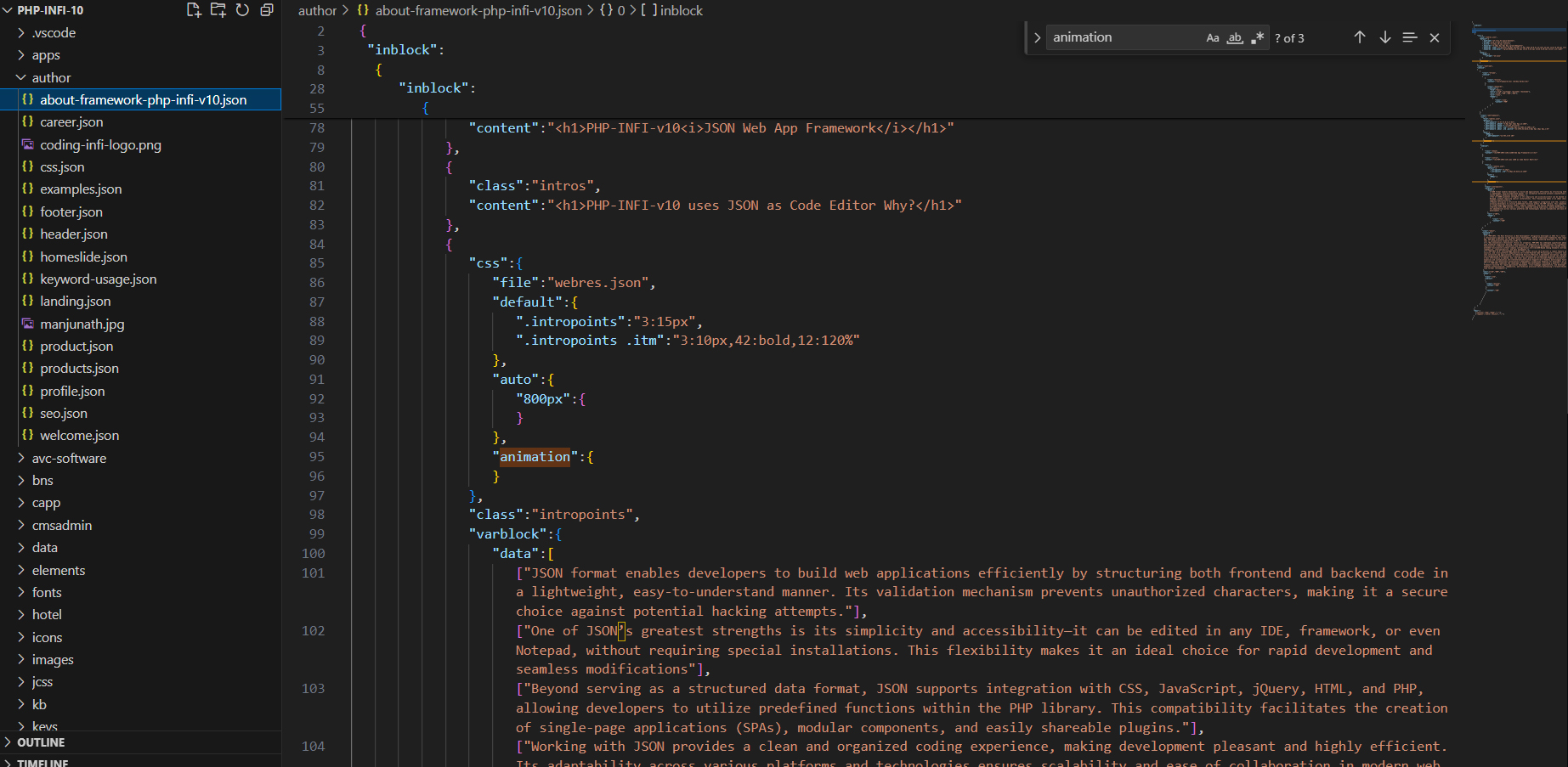
Task: Enable regular expression search
Action: (1258, 37)
